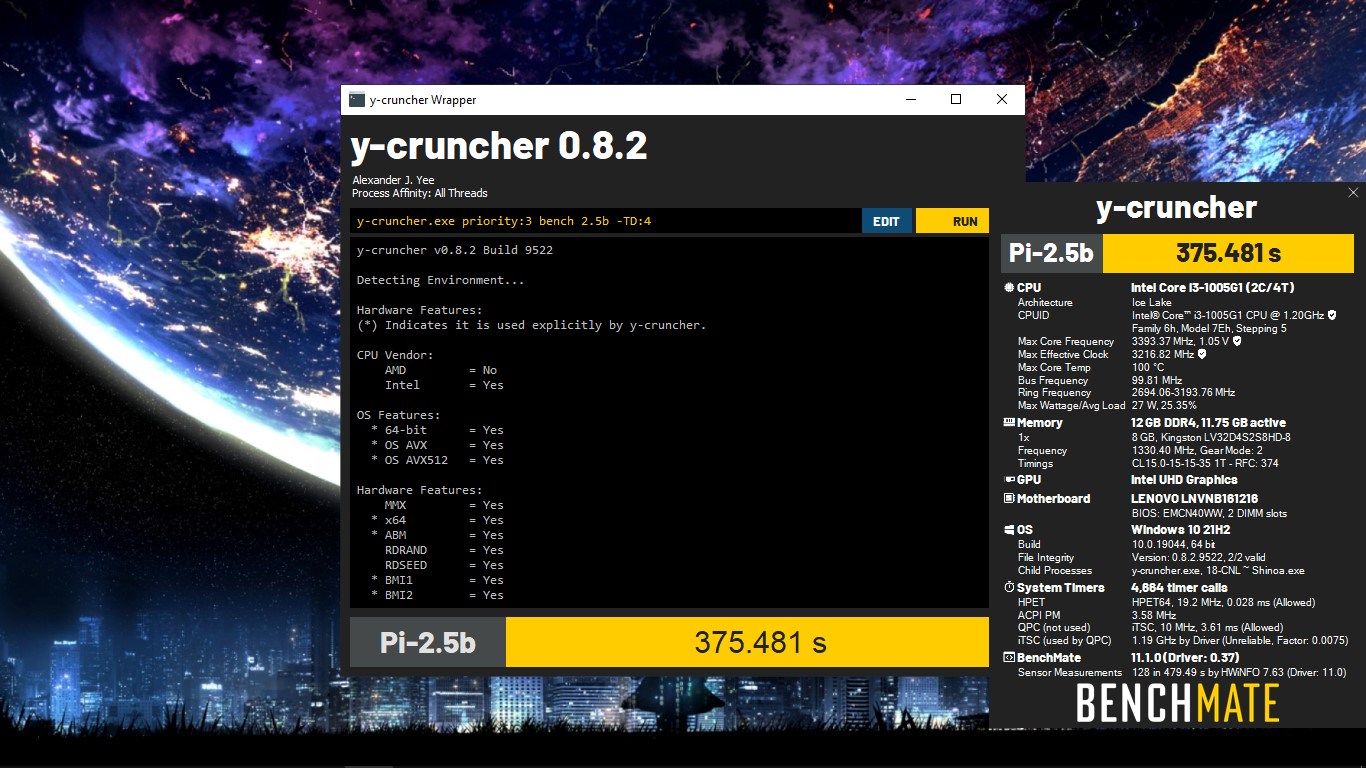Click '4,664 timer calls' value
Viewport: 1366px width, 768px height.
pos(1179,588)
